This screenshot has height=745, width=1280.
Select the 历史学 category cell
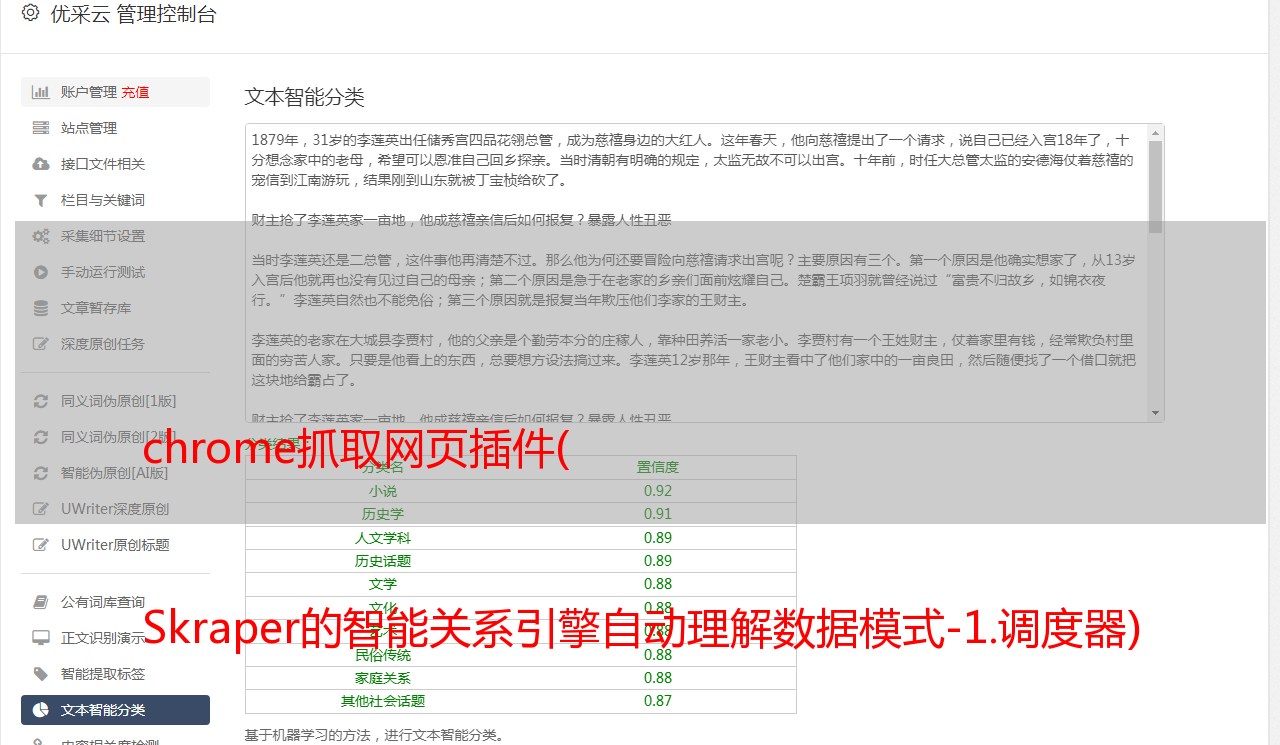[x=383, y=514]
